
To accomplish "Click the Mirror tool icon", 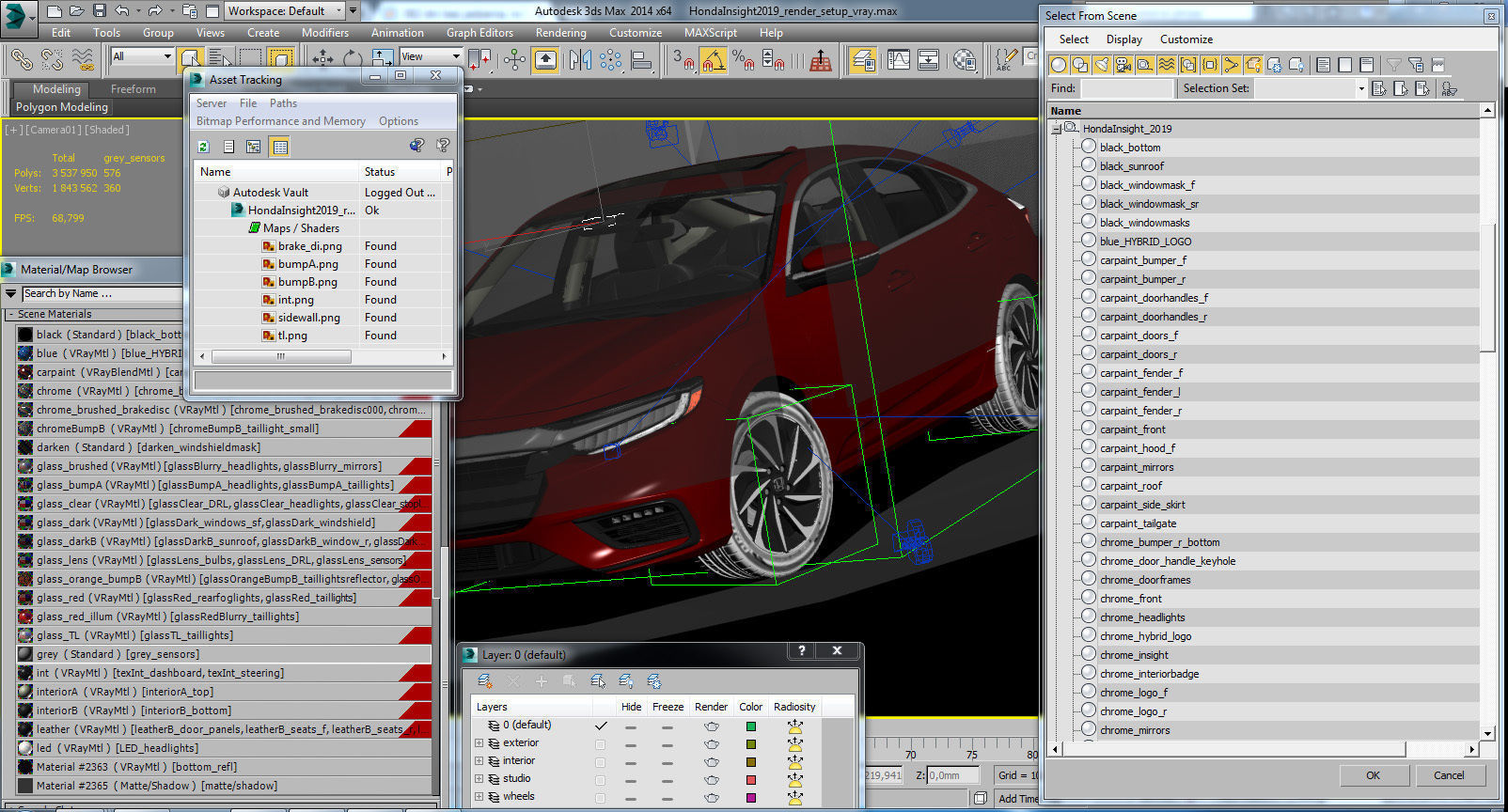I will [x=580, y=60].
